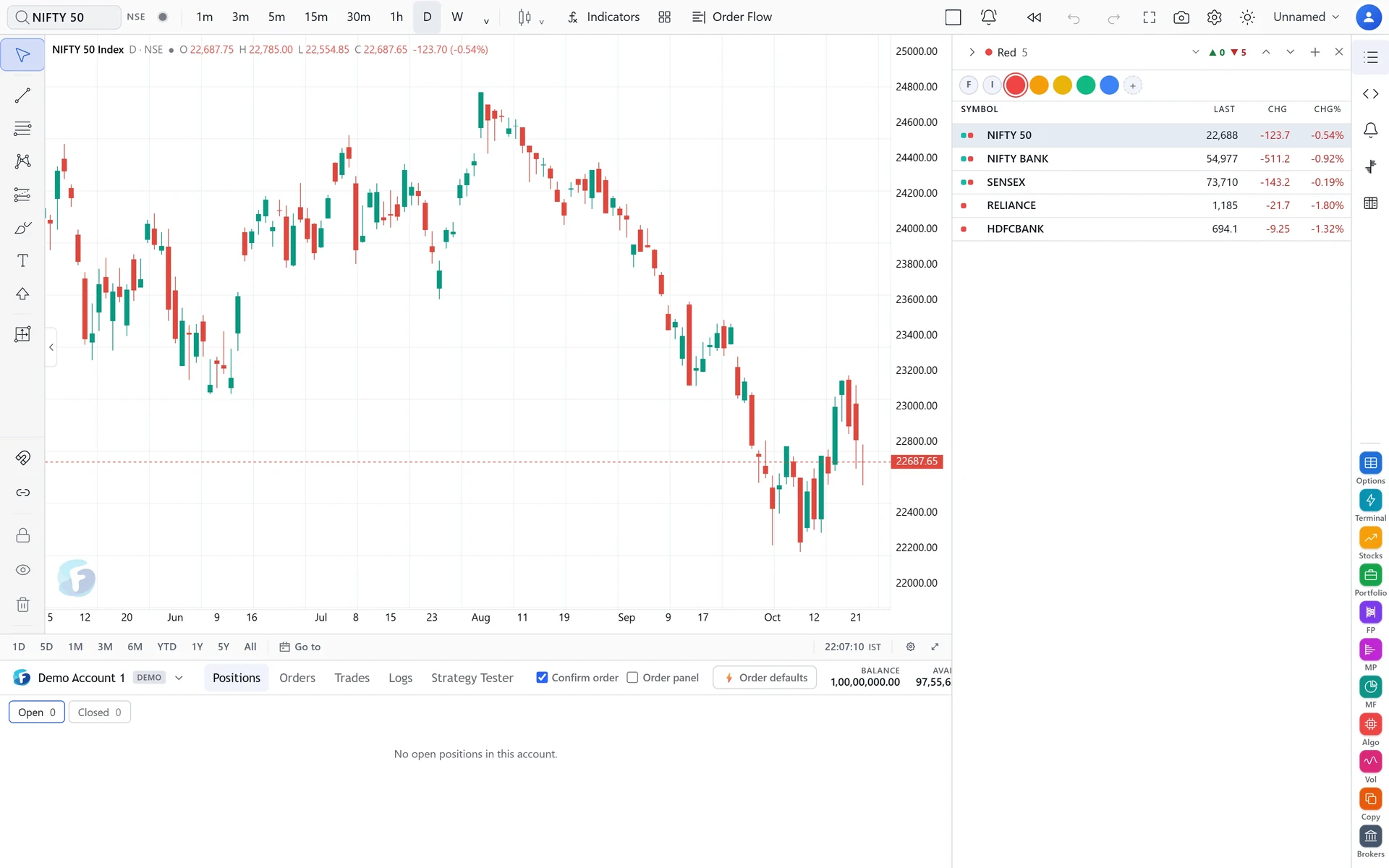Select the orange watchlist color flag
The height and width of the screenshot is (868, 1389).
point(1039,85)
